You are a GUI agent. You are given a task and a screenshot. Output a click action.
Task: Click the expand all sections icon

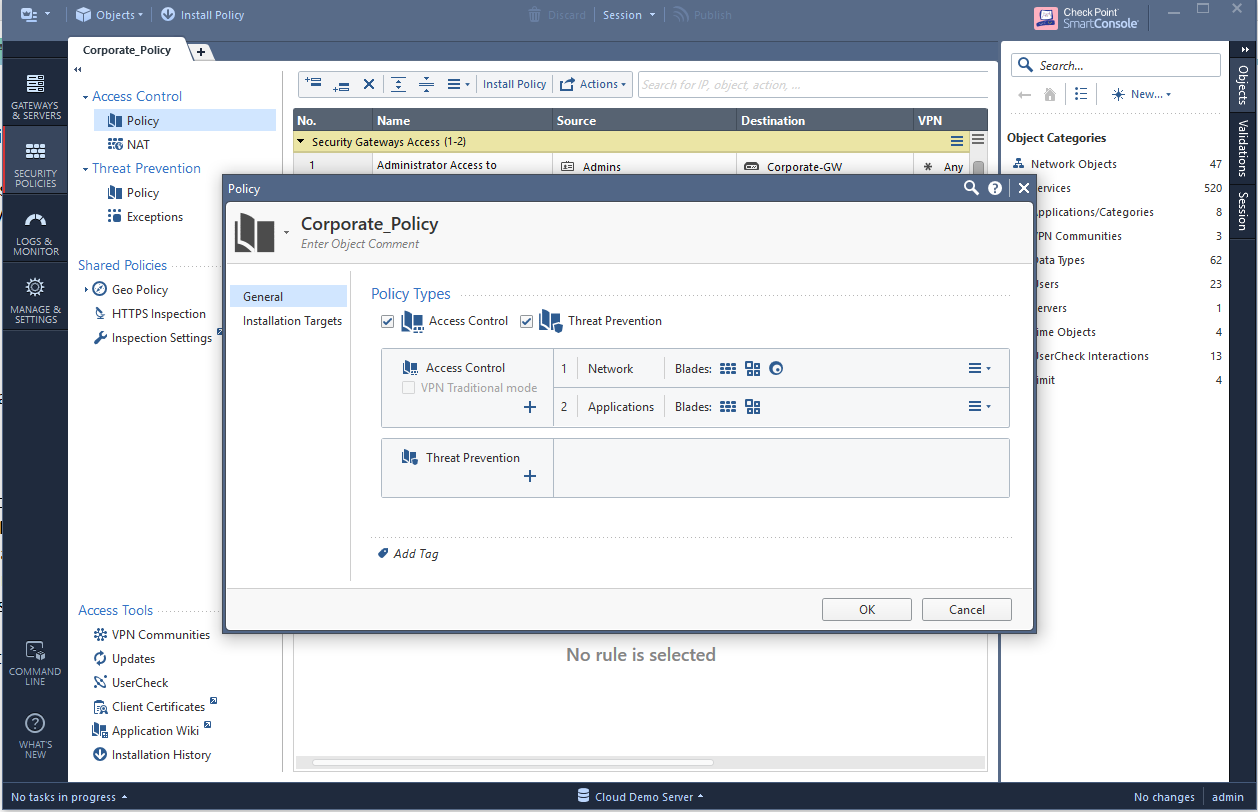point(398,84)
